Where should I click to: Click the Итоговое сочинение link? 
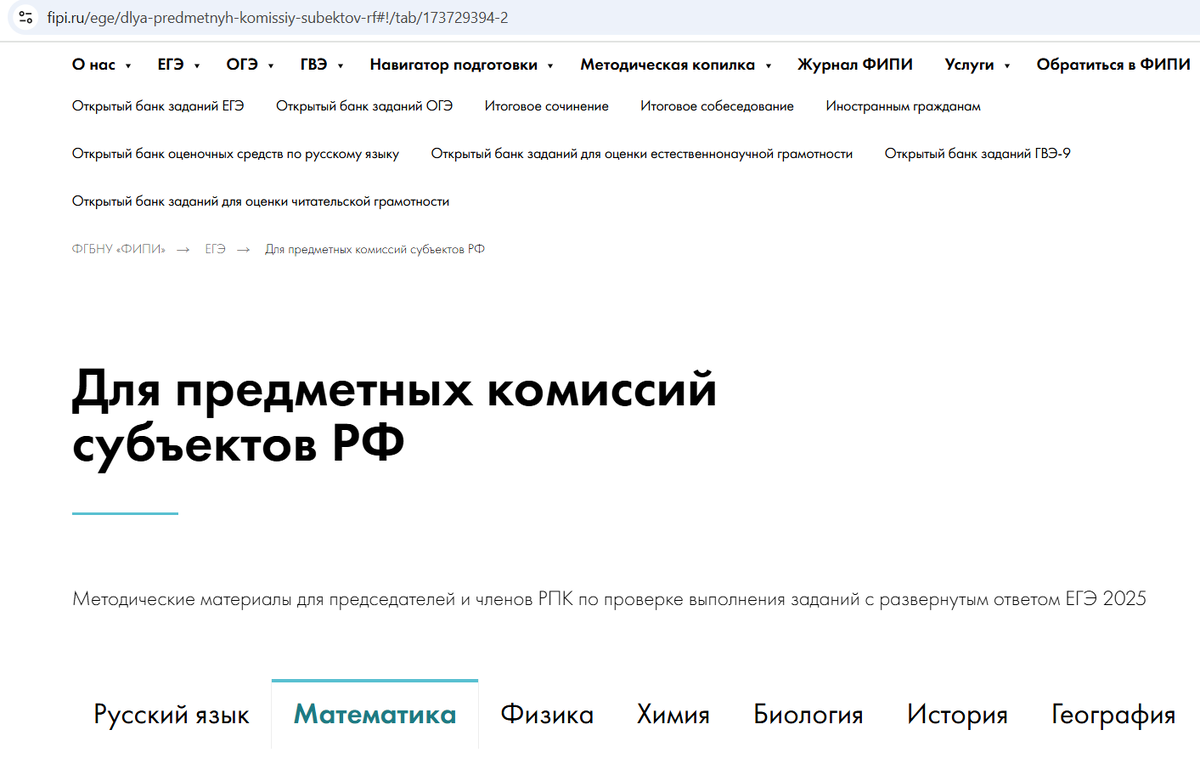click(546, 105)
